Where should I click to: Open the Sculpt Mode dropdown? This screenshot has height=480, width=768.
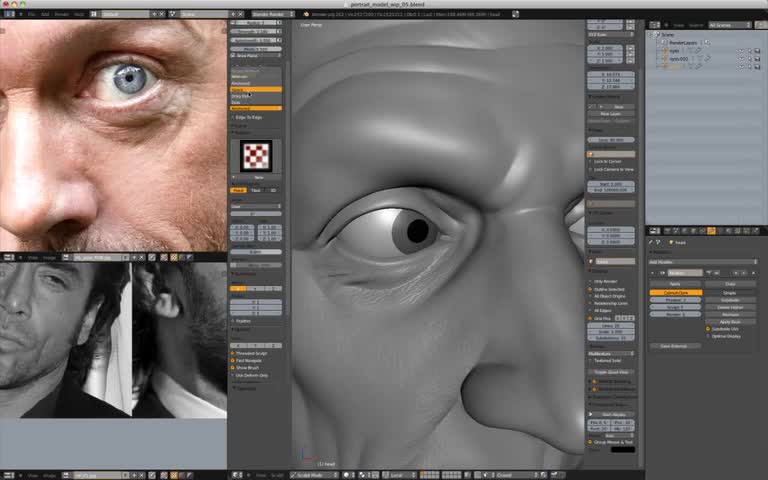click(314, 475)
